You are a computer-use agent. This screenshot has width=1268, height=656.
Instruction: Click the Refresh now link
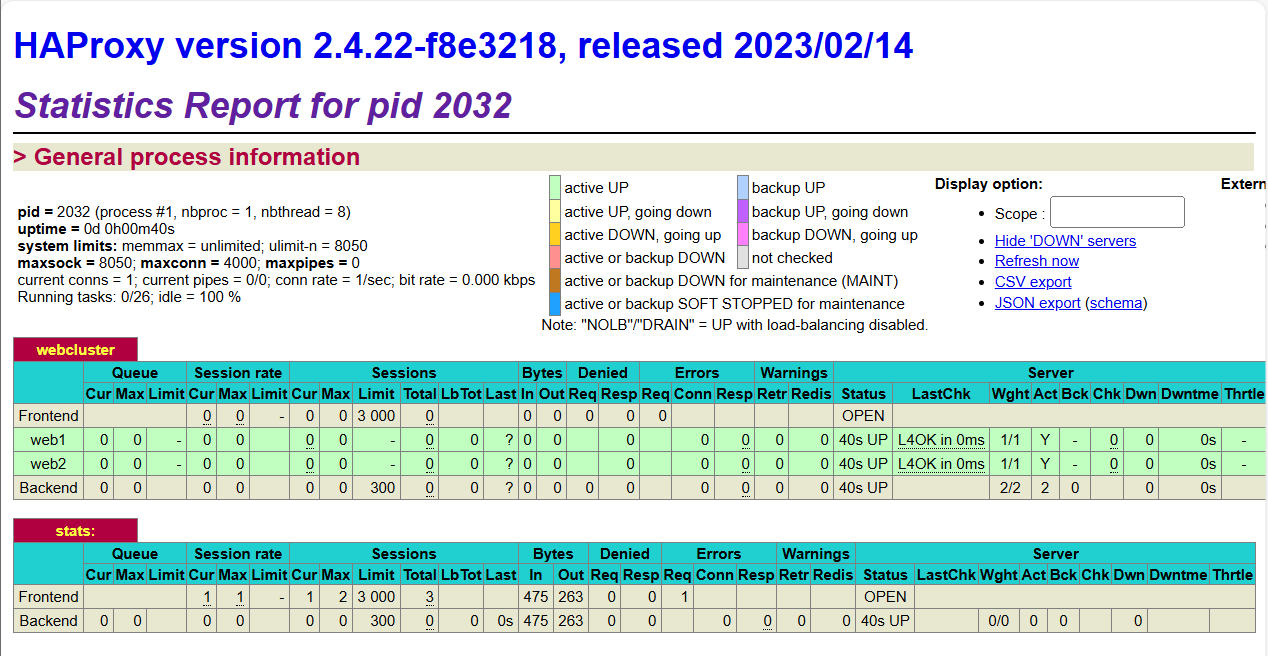(1037, 261)
